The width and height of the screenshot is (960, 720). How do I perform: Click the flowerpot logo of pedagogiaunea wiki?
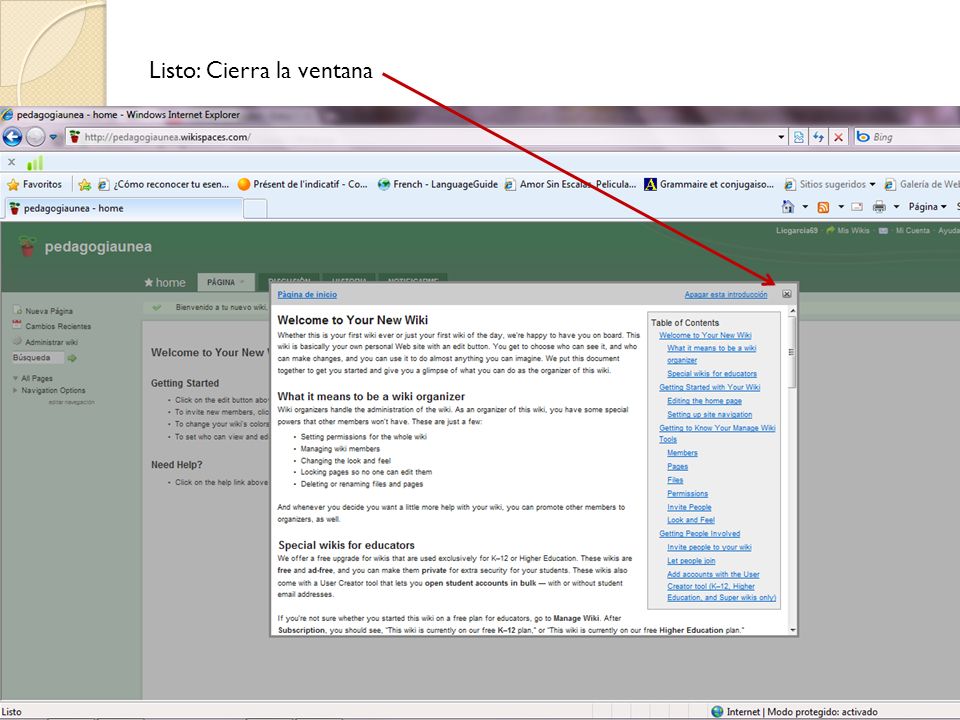[x=27, y=246]
